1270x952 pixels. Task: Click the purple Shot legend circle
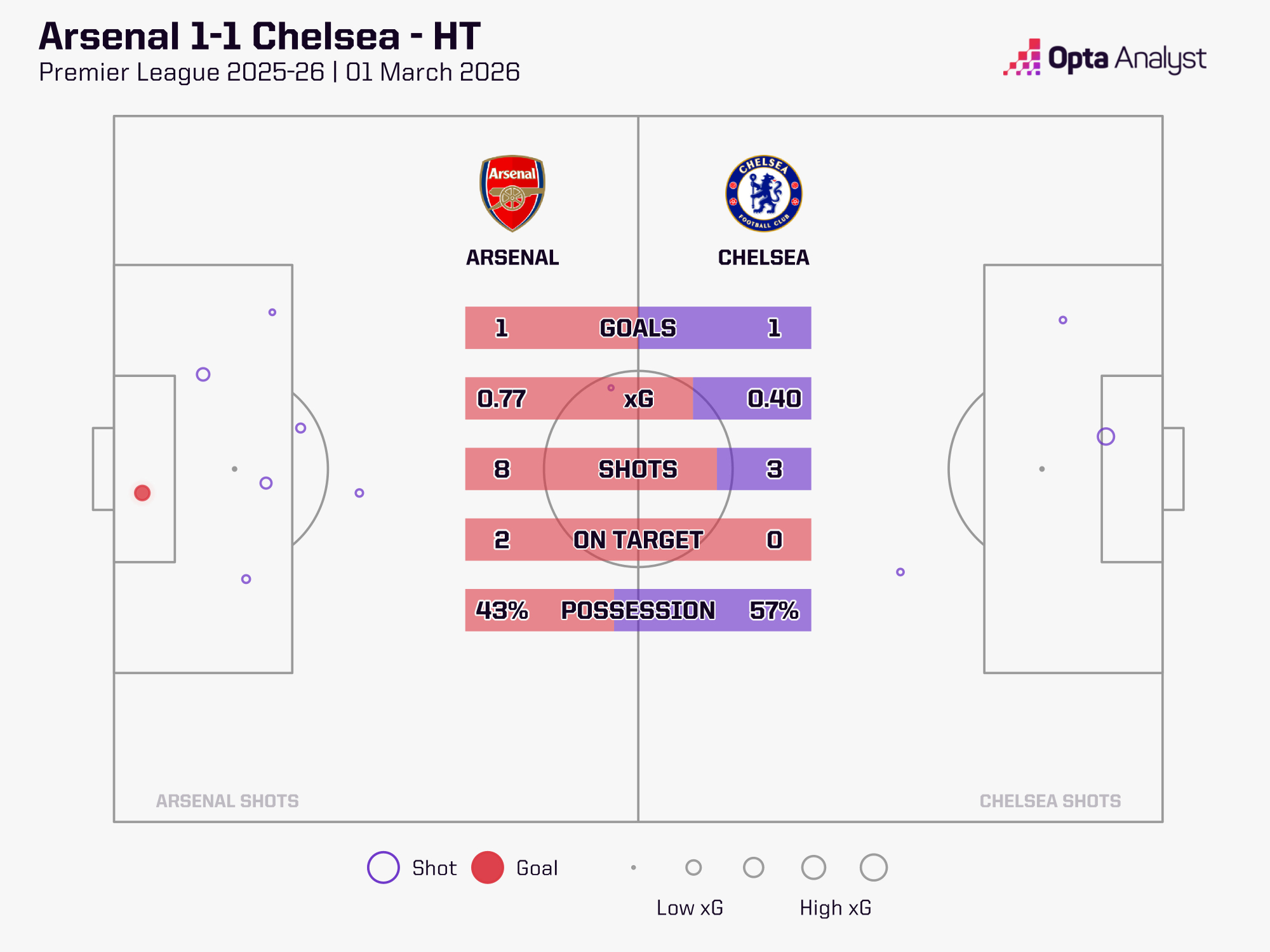(x=384, y=868)
